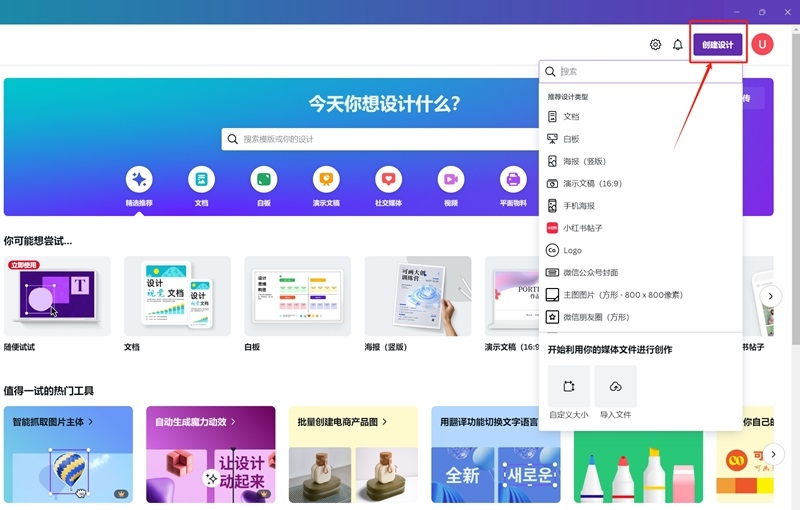The width and height of the screenshot is (800, 510).
Task: Click the main banner search box
Action: tap(380, 139)
